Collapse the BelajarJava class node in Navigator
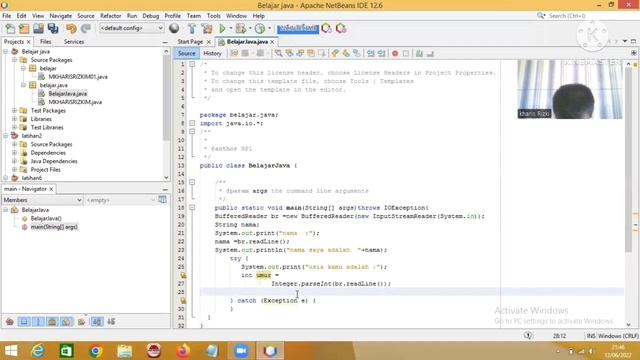Screen dimensions: 640x360 tap(6, 210)
